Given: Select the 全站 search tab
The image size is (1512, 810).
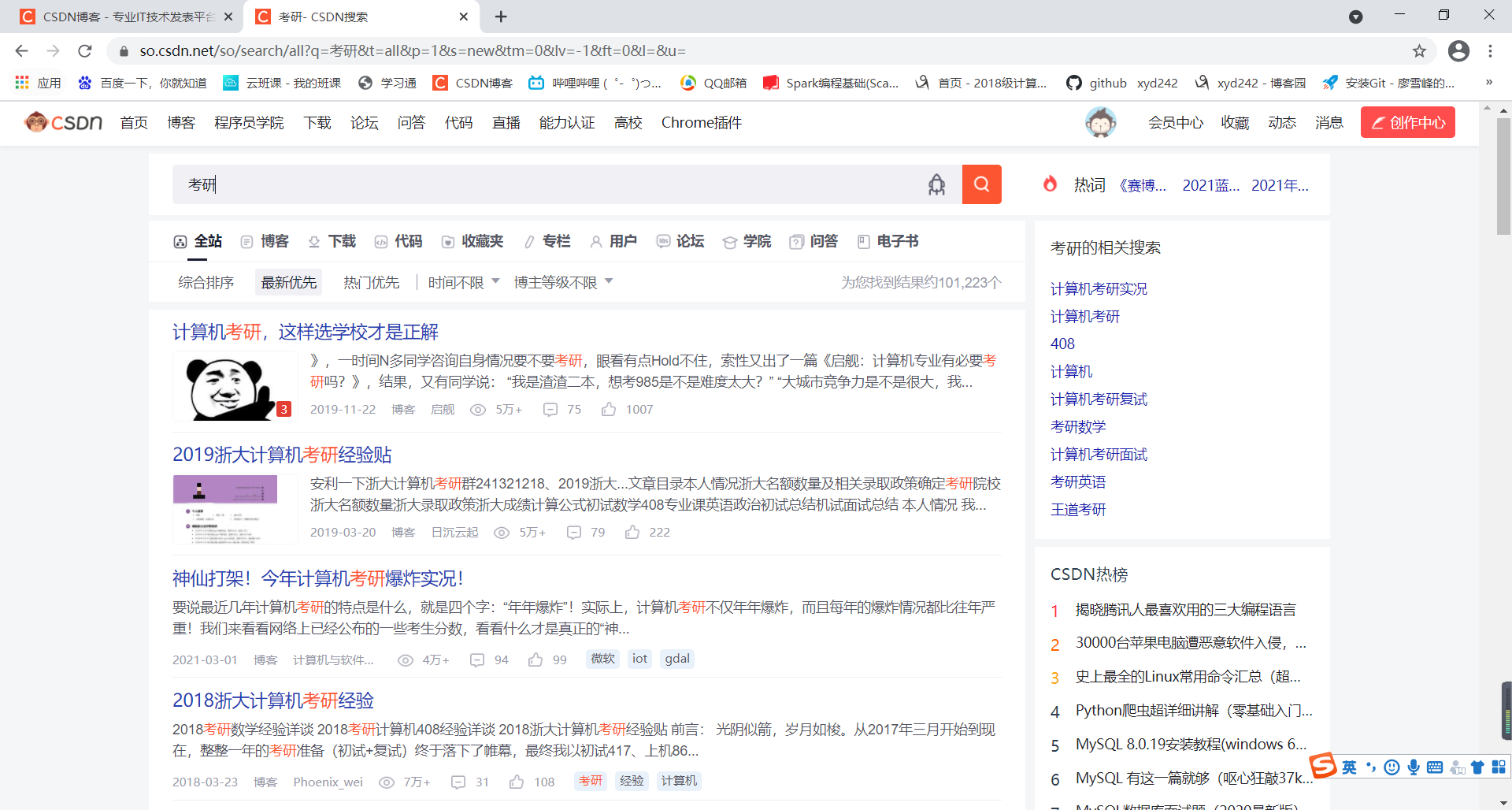Looking at the screenshot, I should pos(198,241).
